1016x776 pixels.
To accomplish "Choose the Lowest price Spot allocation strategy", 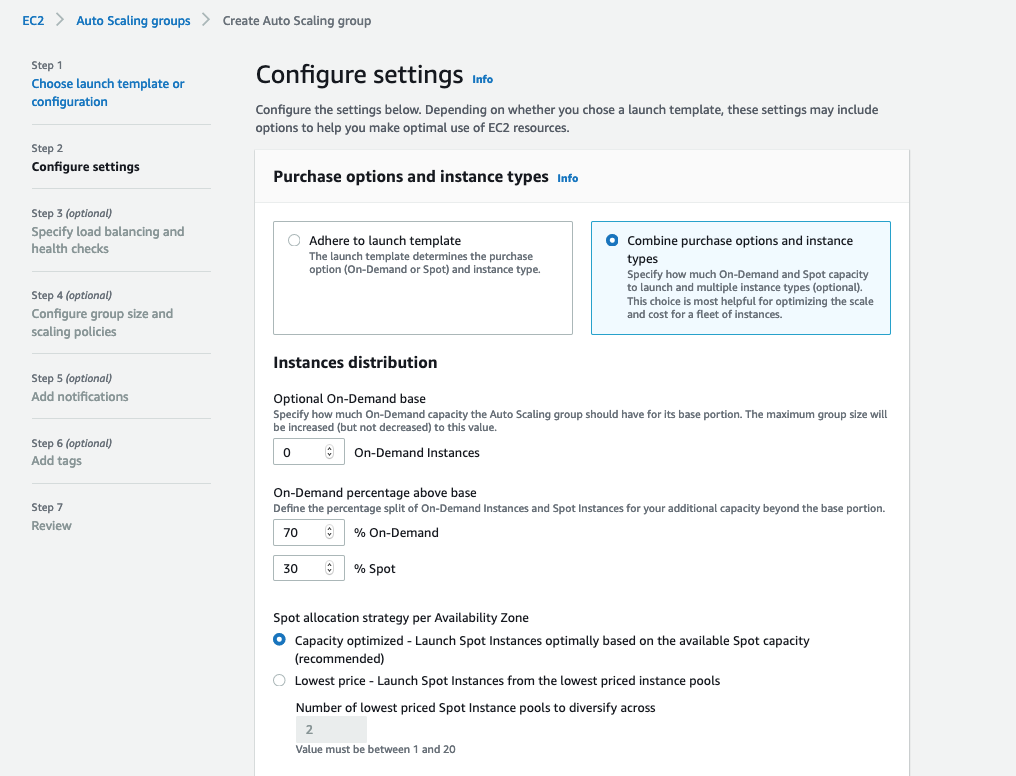I will pyautogui.click(x=279, y=681).
